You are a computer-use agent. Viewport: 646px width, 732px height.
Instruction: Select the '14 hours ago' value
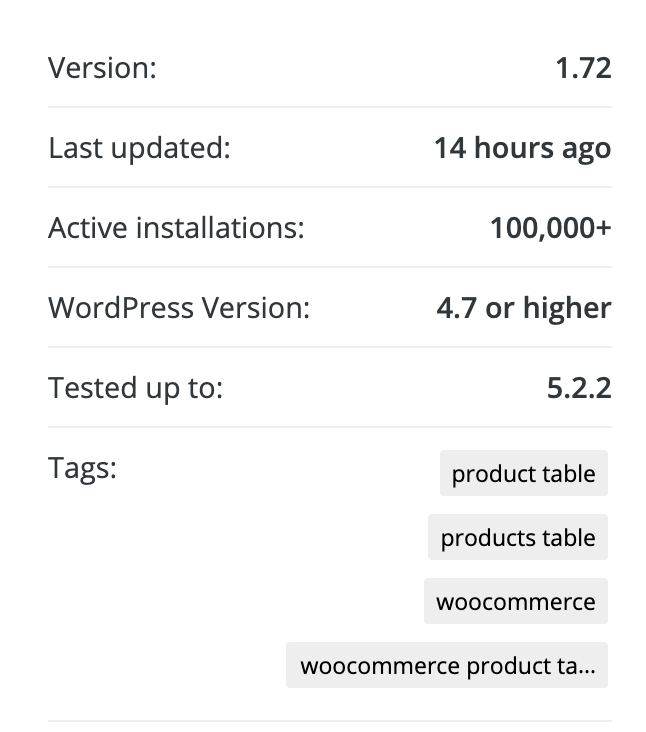(523, 148)
